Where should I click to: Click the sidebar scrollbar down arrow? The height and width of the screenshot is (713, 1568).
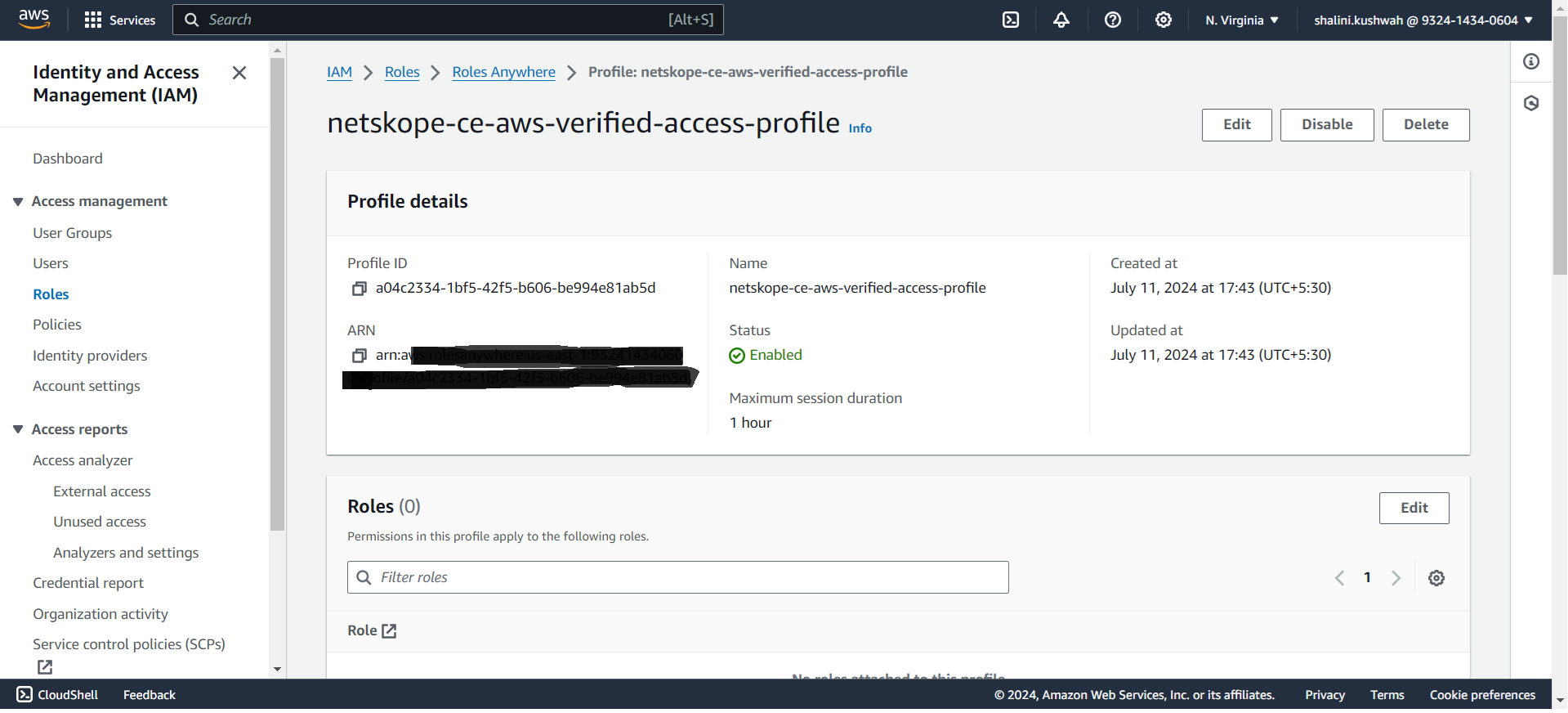pos(277,670)
